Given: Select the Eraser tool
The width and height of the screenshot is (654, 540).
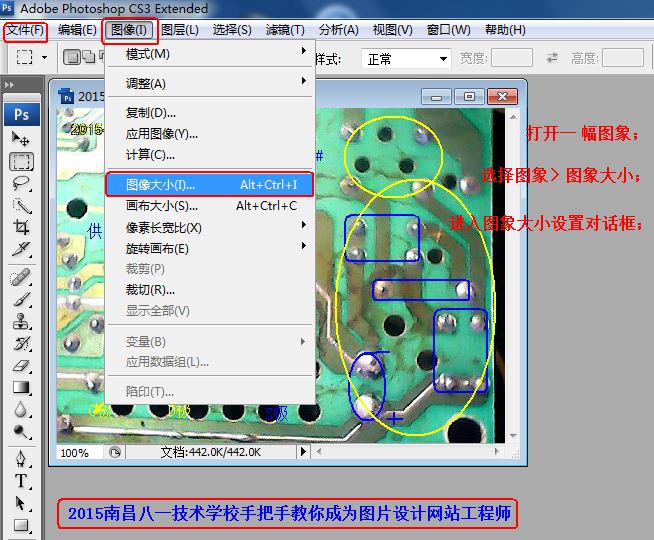Looking at the screenshot, I should [21, 366].
